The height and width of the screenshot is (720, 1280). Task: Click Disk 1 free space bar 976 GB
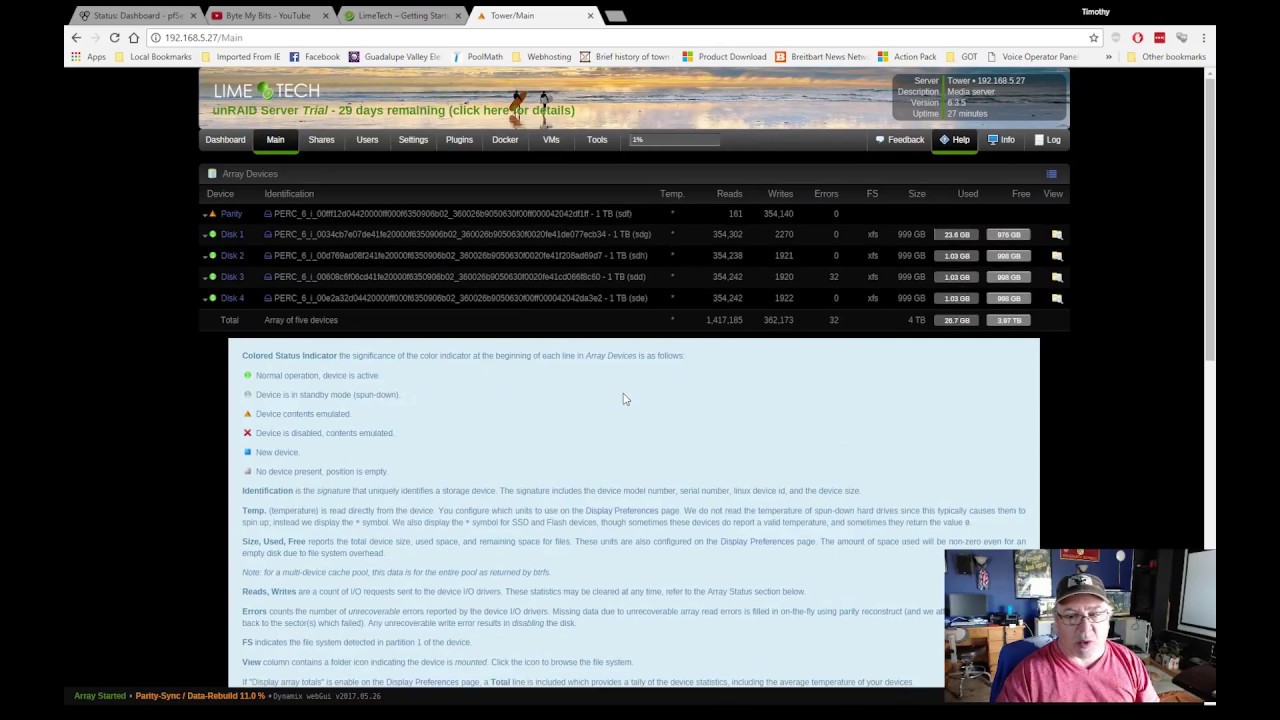coord(1008,235)
